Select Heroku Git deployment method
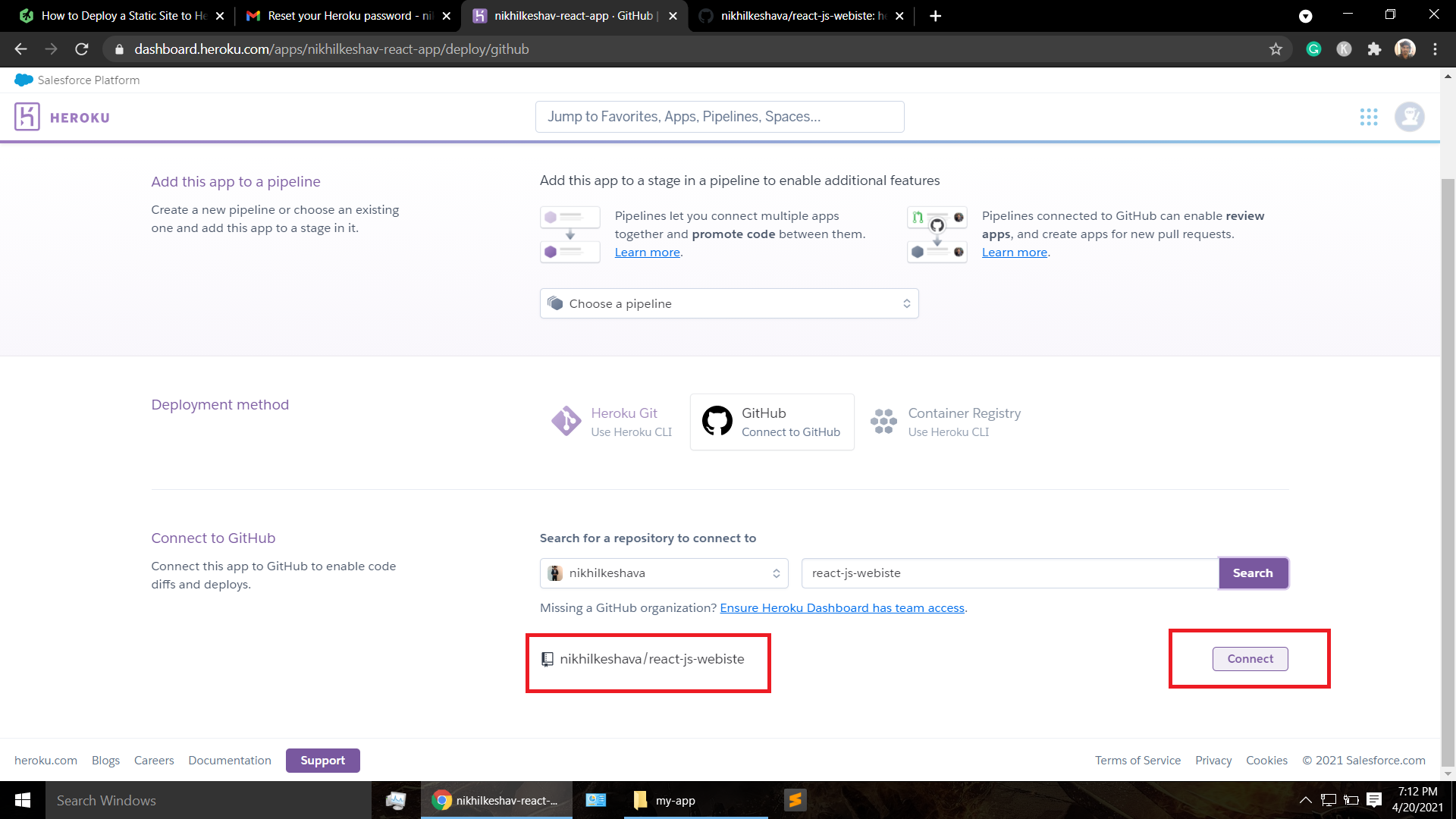Viewport: 1456px width, 819px height. point(612,422)
